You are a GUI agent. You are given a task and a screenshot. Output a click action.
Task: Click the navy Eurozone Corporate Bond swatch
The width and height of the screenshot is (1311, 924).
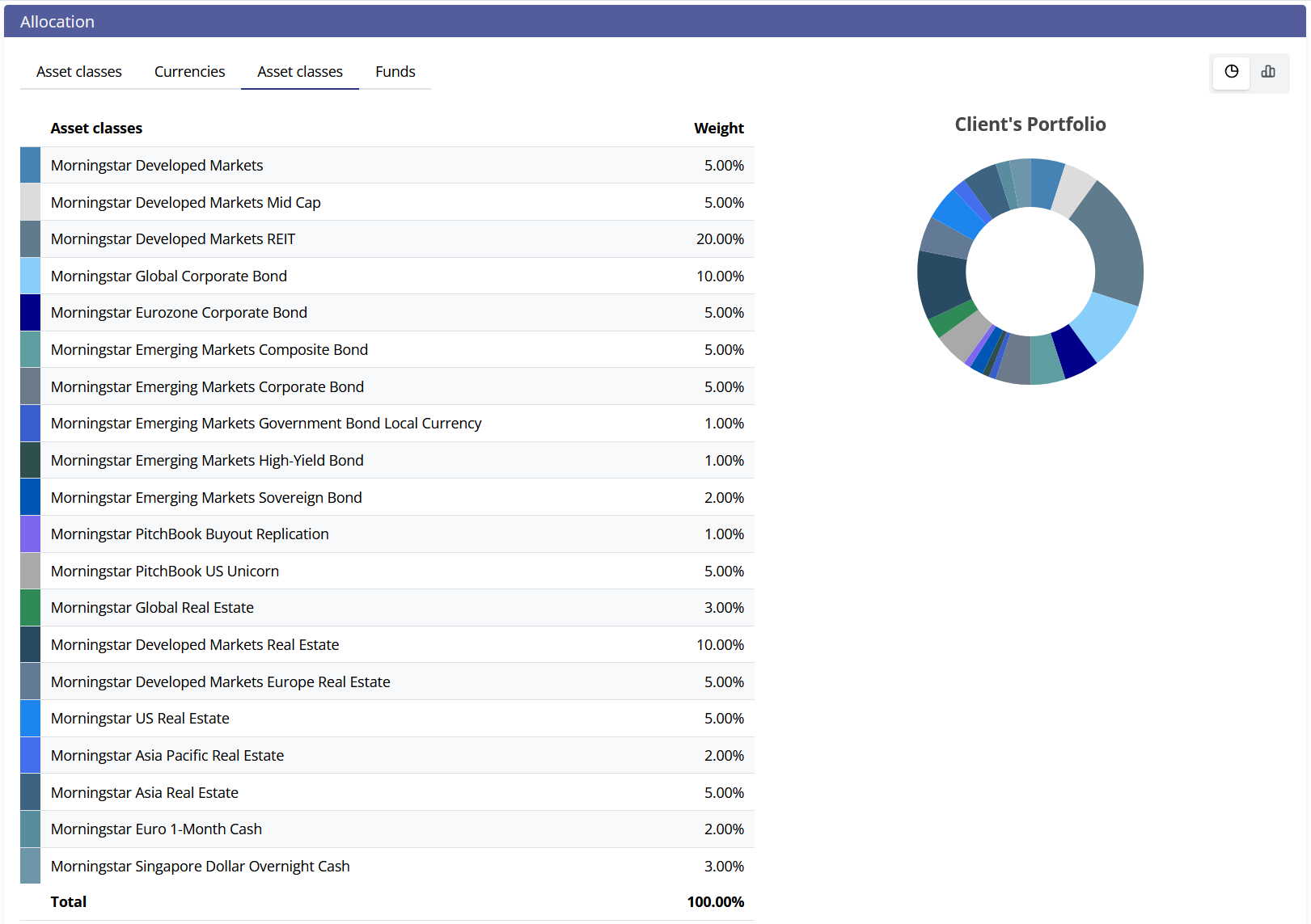click(x=30, y=313)
